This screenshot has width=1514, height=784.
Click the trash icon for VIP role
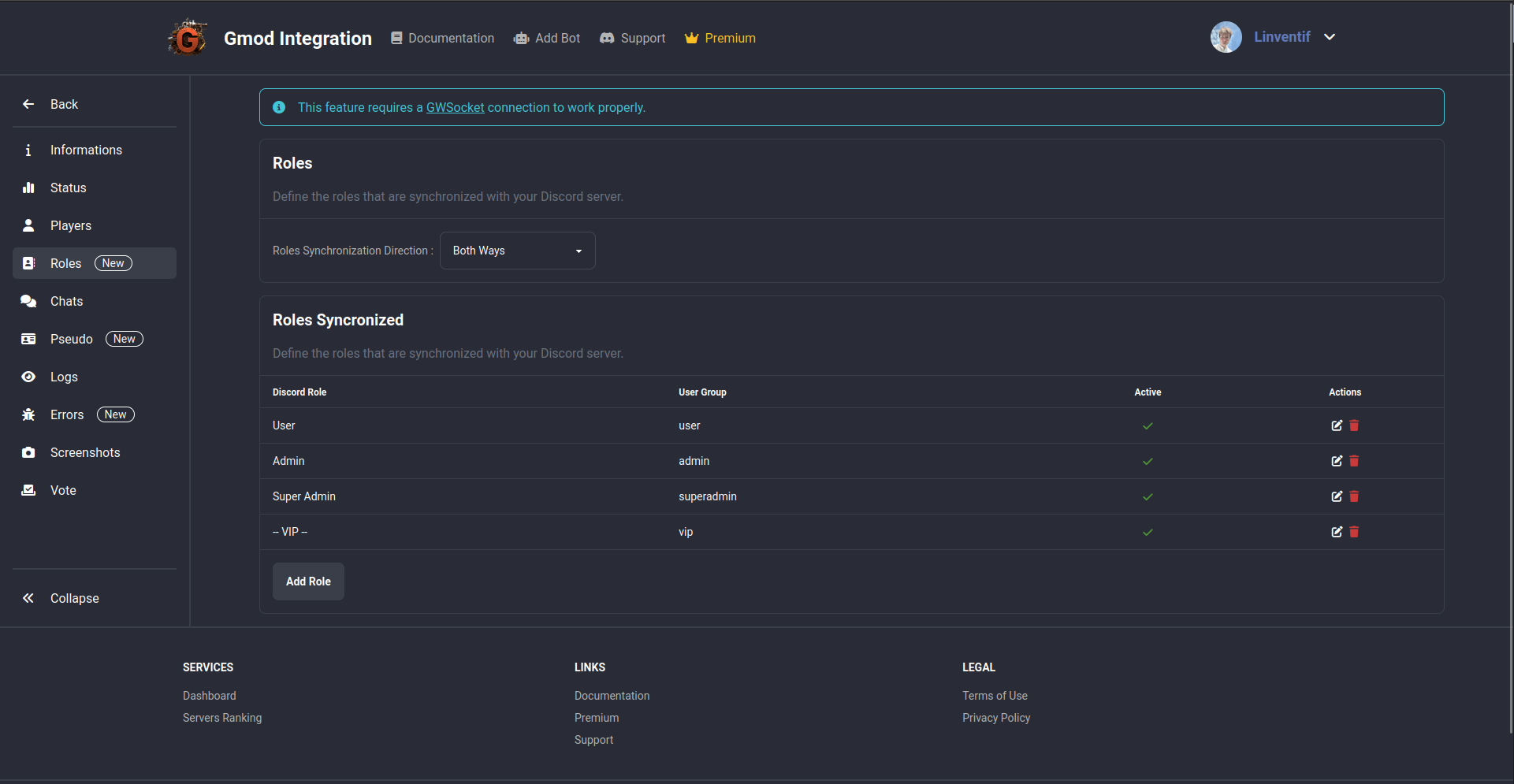pyautogui.click(x=1354, y=532)
